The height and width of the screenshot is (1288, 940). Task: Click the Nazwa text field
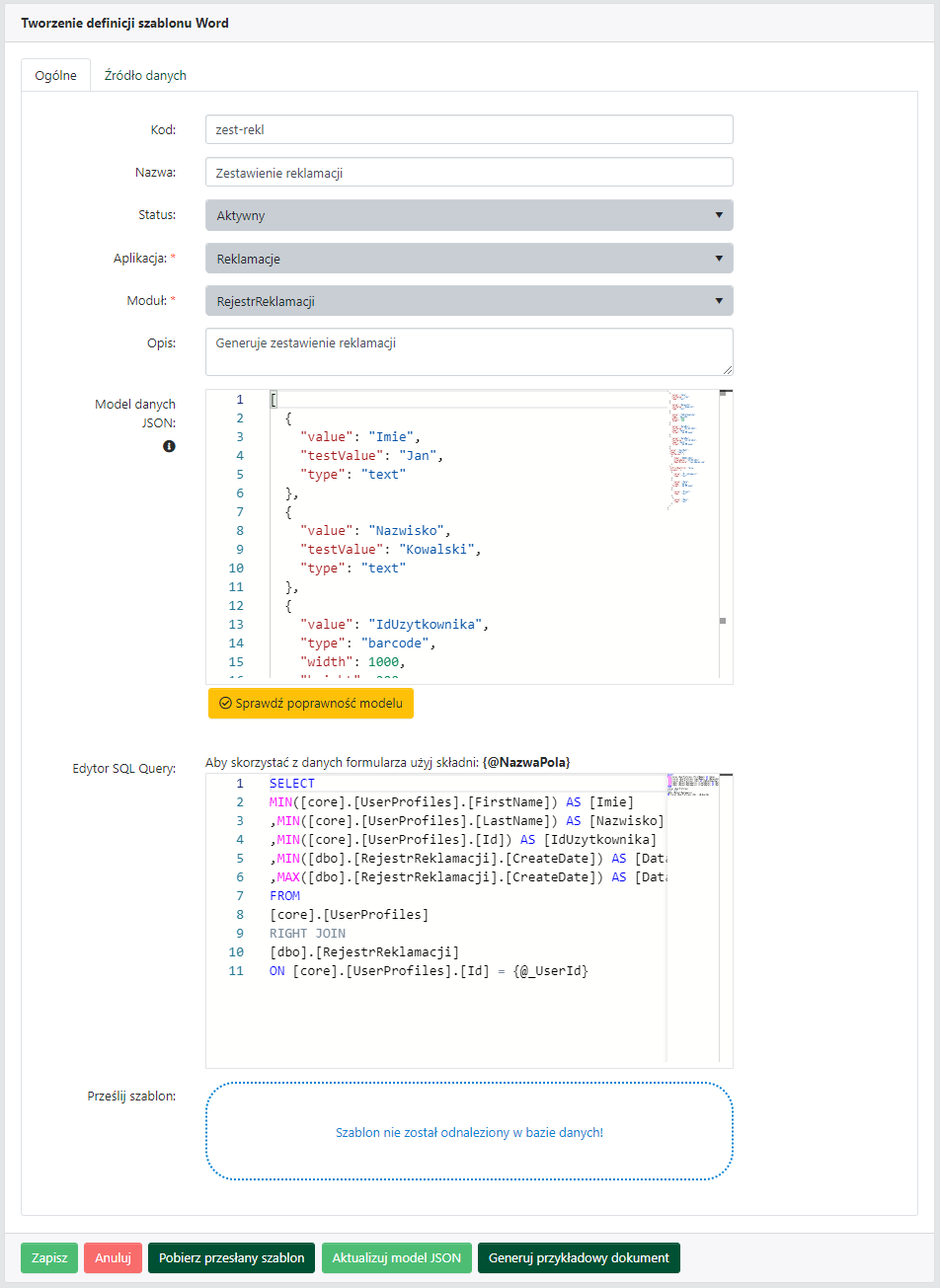[469, 173]
